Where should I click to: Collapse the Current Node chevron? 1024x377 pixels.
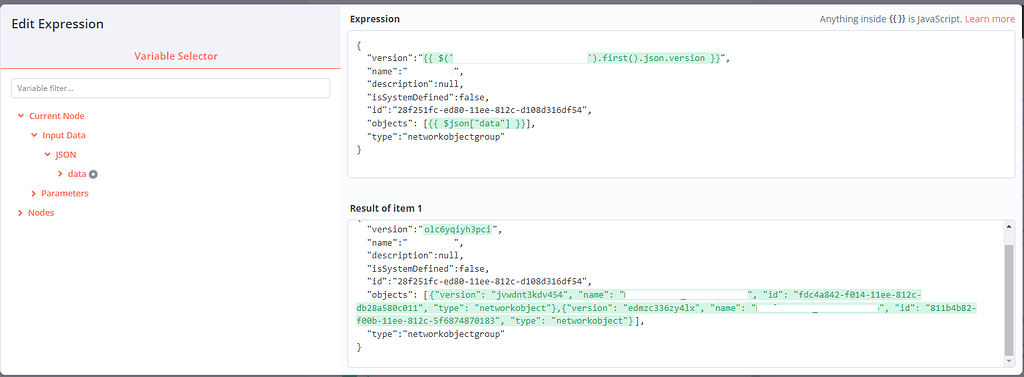21,116
